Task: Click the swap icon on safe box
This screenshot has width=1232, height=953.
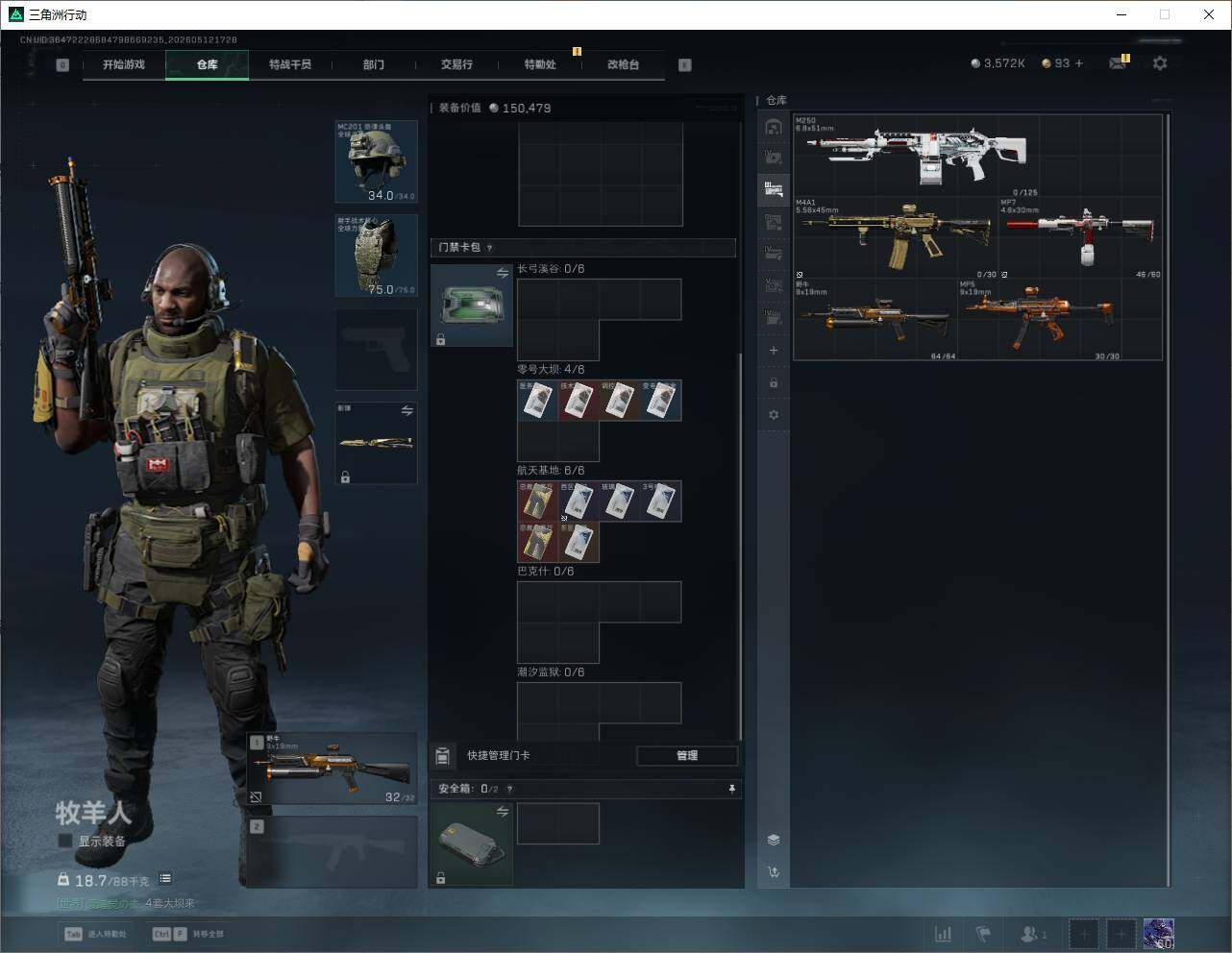Action: click(503, 812)
